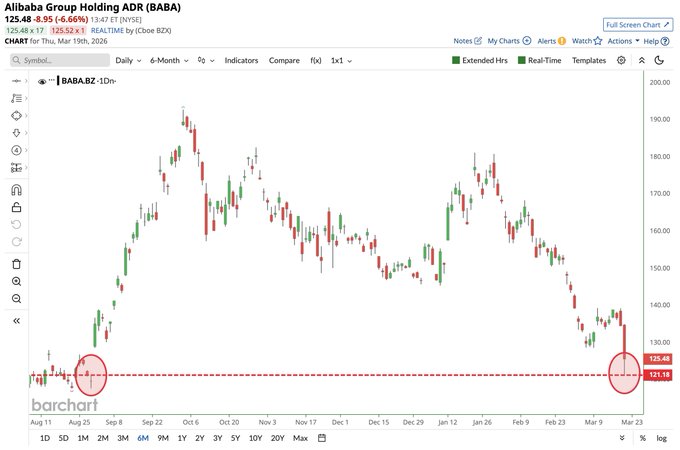Select the 1M time range

click(83, 438)
